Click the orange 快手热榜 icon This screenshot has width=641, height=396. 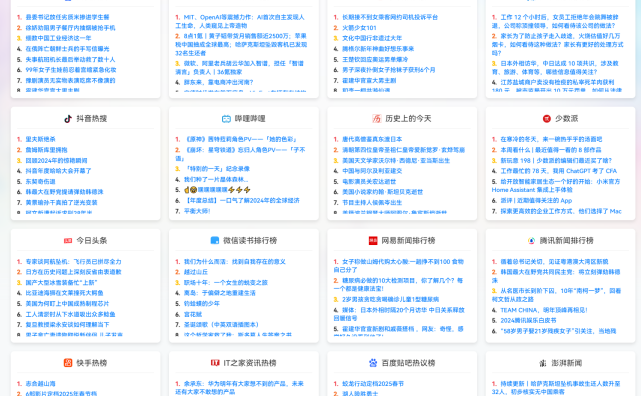click(68, 363)
